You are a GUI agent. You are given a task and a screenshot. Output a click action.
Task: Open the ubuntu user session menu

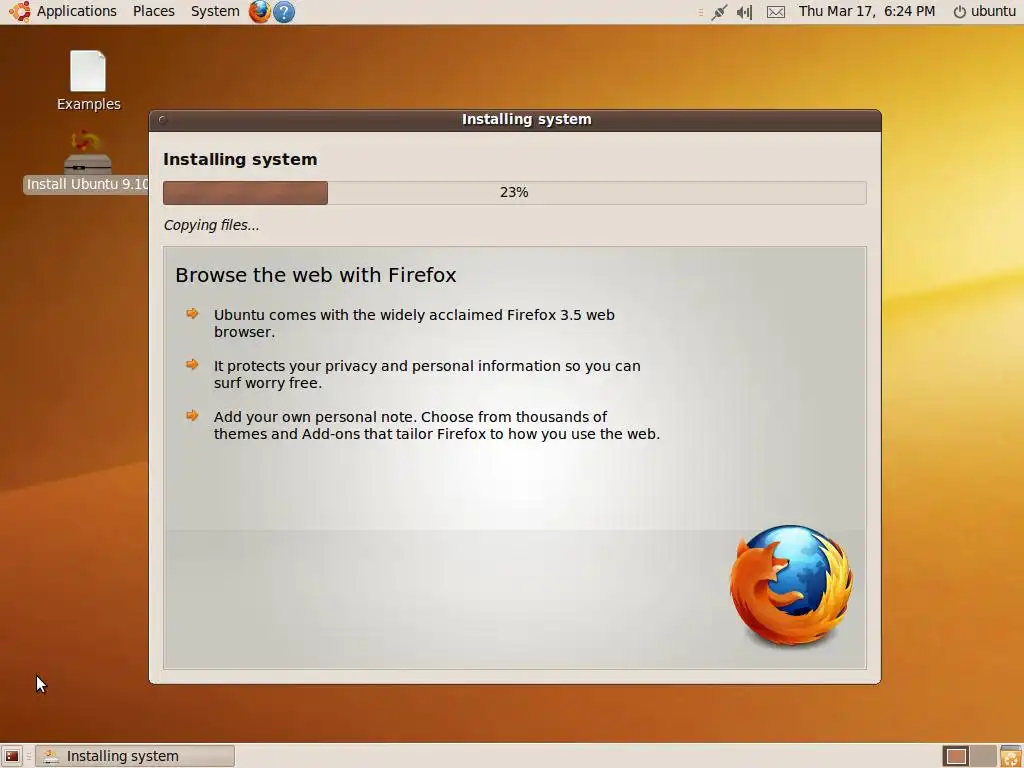pyautogui.click(x=984, y=11)
